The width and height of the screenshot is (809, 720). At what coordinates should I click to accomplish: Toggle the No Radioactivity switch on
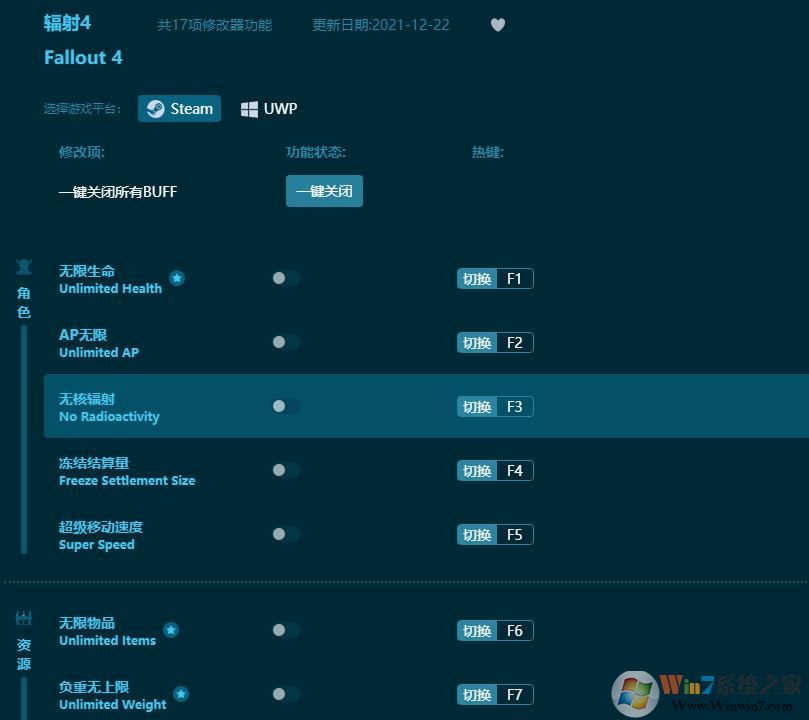coord(285,406)
